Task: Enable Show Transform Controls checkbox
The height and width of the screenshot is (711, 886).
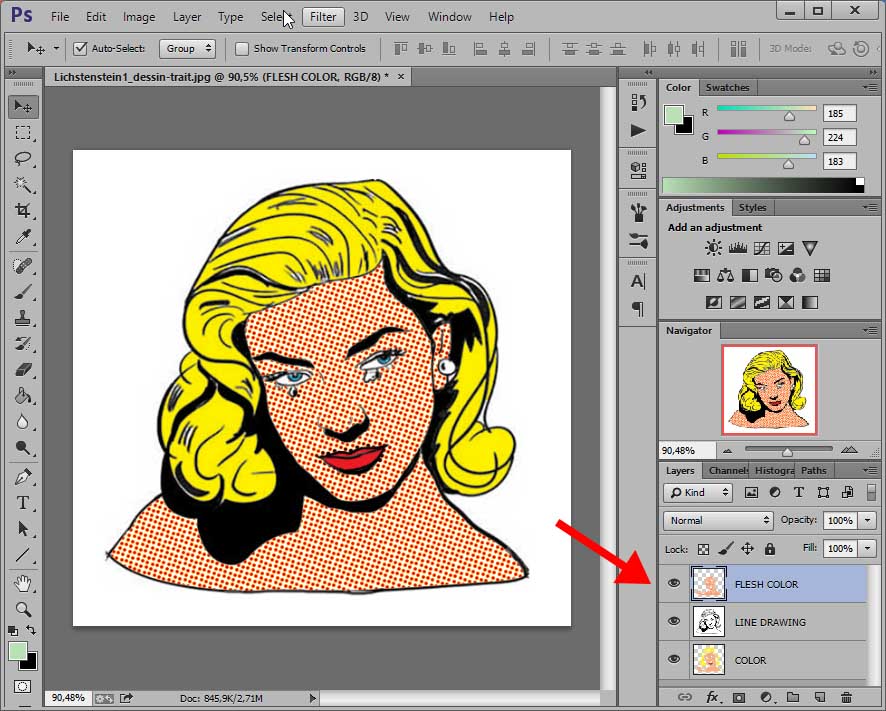Action: (x=242, y=49)
